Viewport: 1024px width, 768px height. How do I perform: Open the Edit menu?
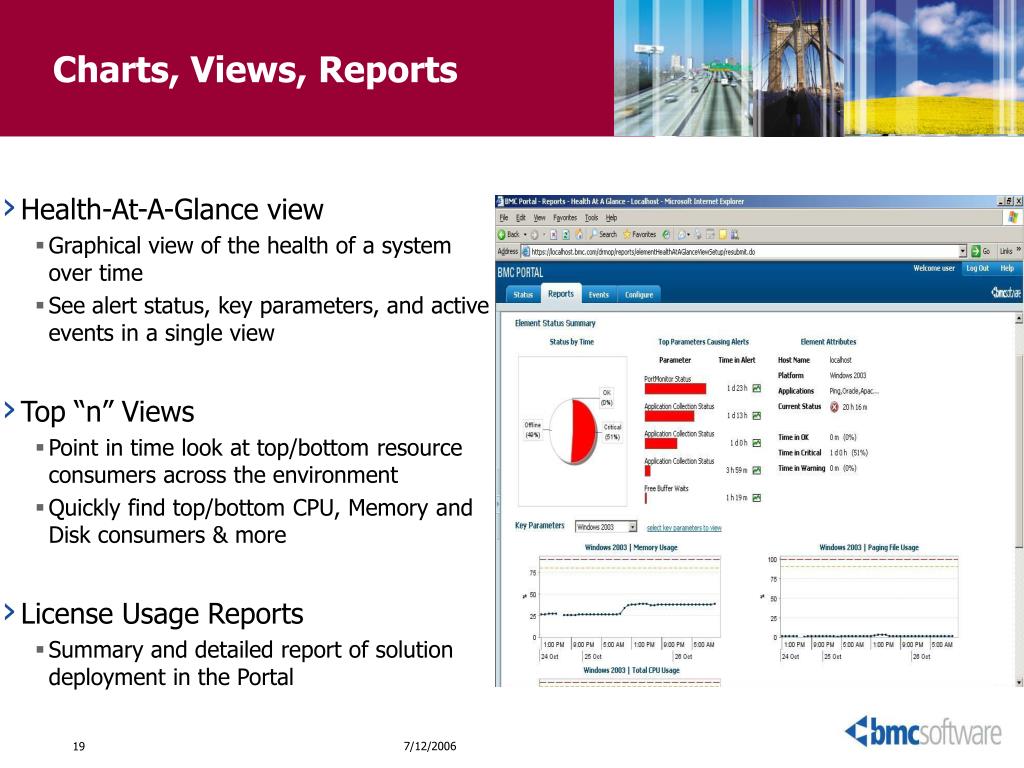pos(520,218)
